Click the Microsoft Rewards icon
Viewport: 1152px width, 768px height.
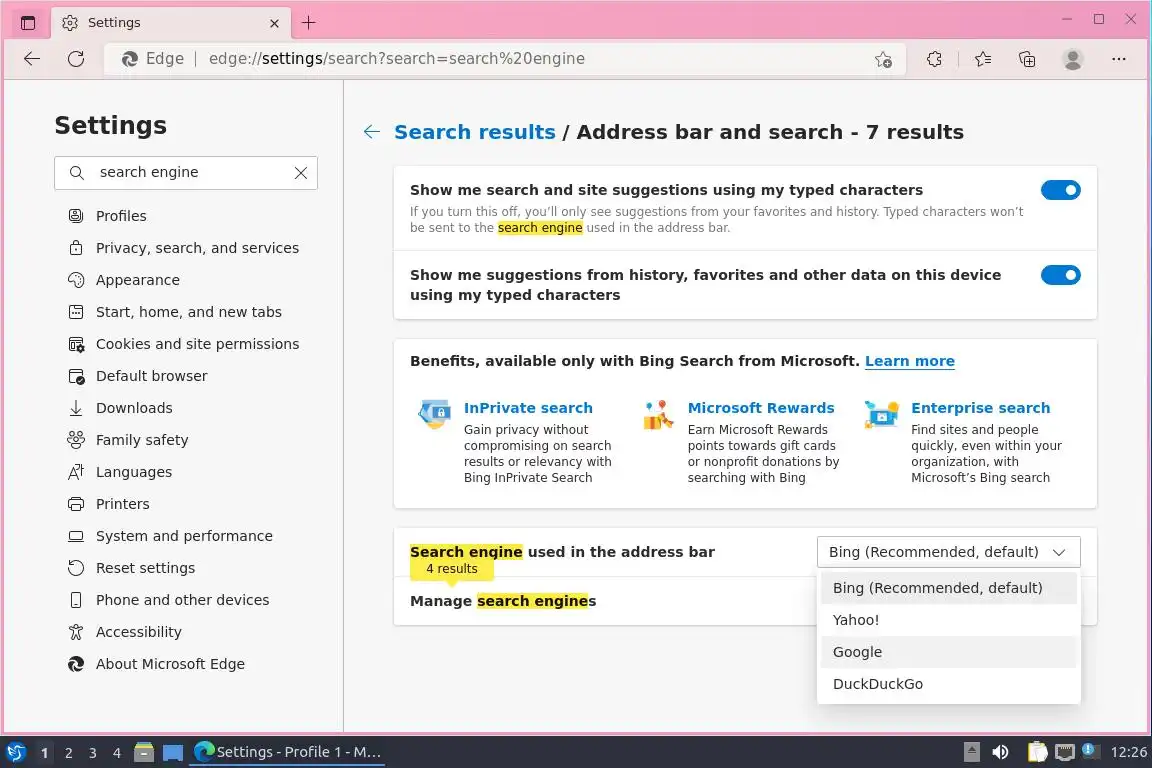(x=658, y=414)
